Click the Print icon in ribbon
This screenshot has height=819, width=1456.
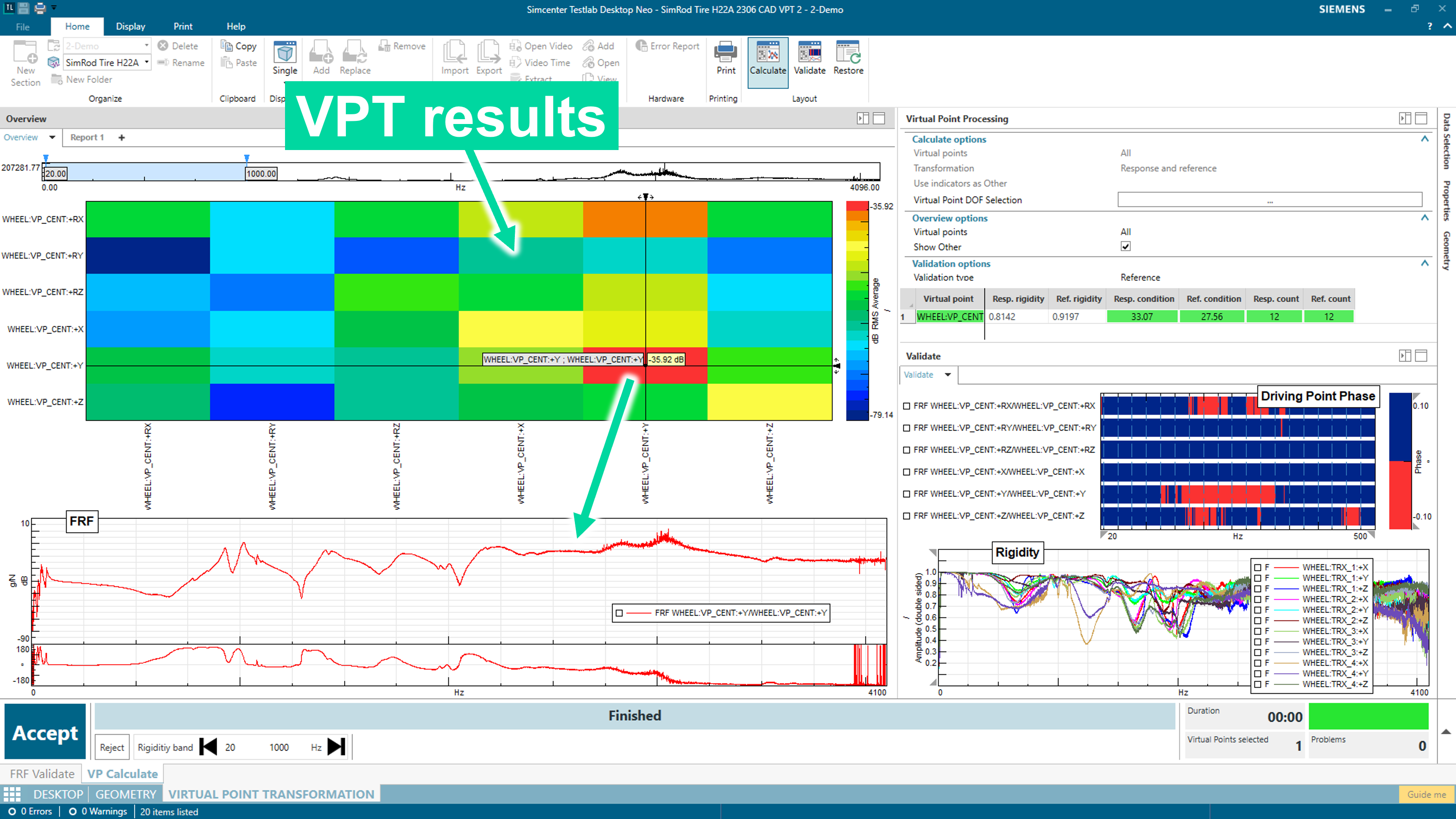pyautogui.click(x=725, y=54)
